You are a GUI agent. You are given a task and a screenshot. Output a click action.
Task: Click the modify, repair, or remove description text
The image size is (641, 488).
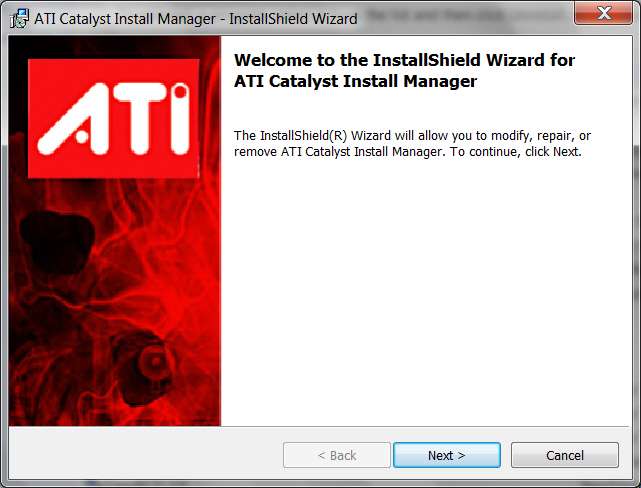412,143
